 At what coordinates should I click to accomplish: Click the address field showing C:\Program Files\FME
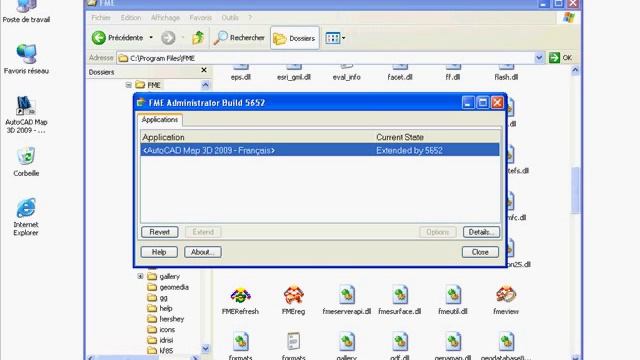tap(325, 58)
